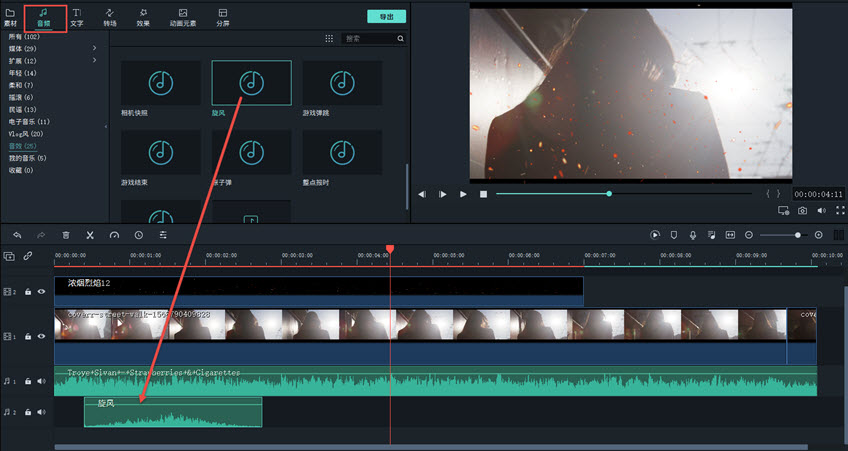
Task: Mute audio track 1 speaker icon
Action: tap(42, 381)
